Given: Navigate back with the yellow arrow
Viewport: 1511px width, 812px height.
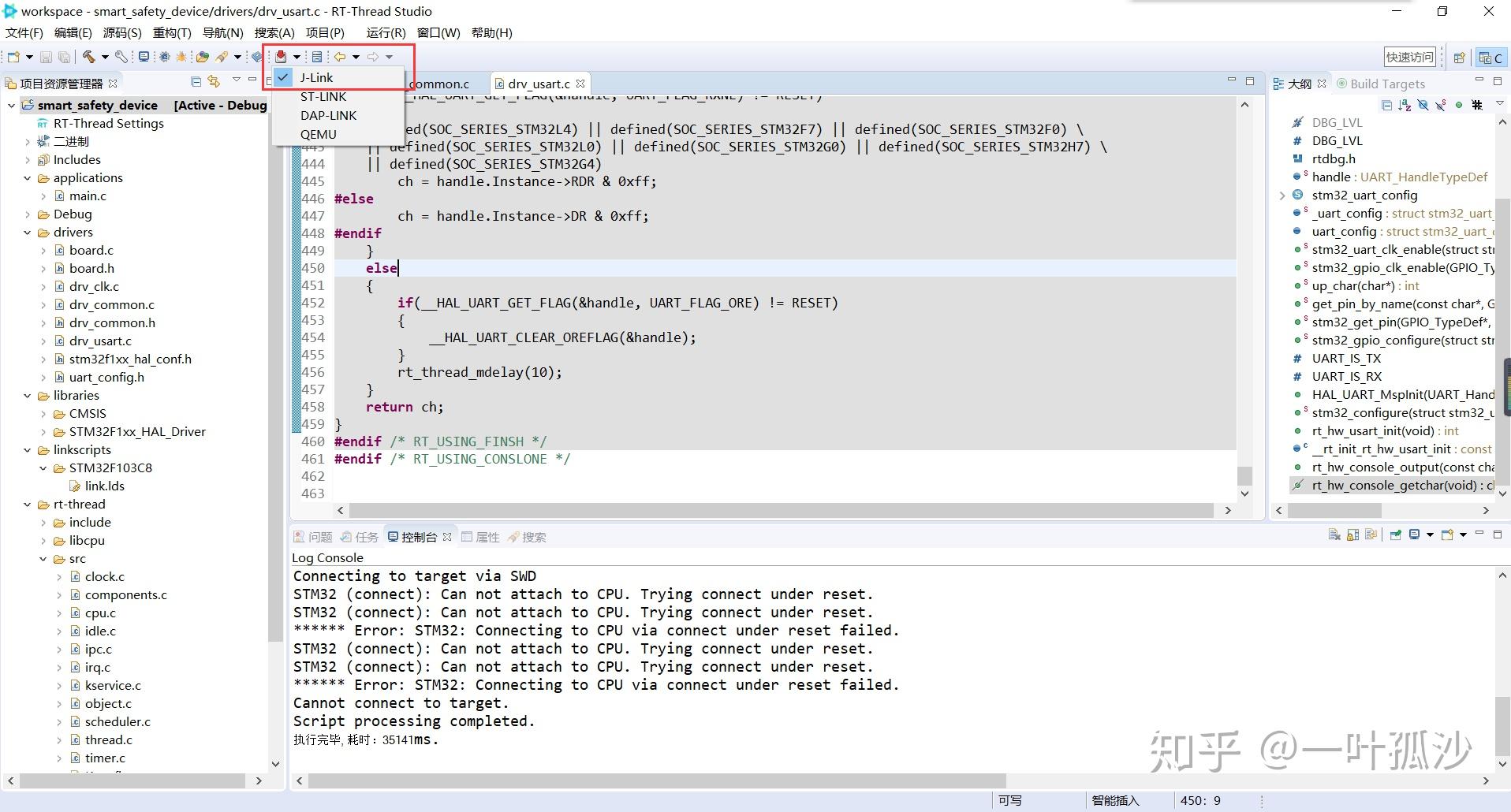Looking at the screenshot, I should pyautogui.click(x=340, y=57).
